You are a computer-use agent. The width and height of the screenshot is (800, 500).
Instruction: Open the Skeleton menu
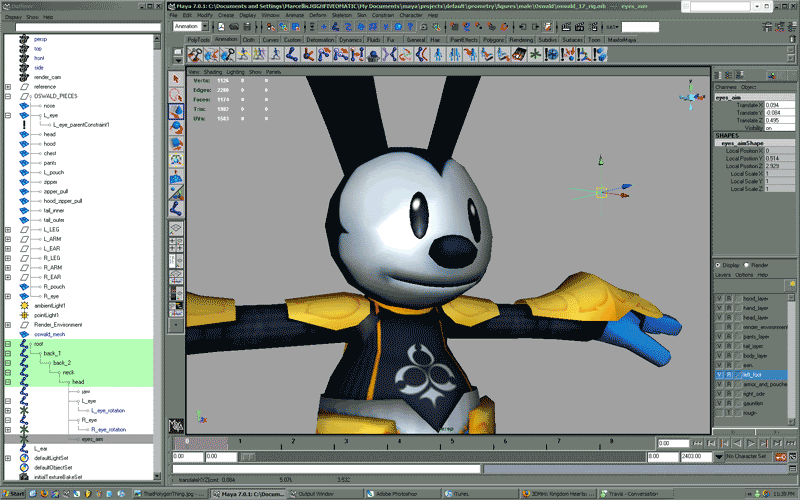pos(341,15)
